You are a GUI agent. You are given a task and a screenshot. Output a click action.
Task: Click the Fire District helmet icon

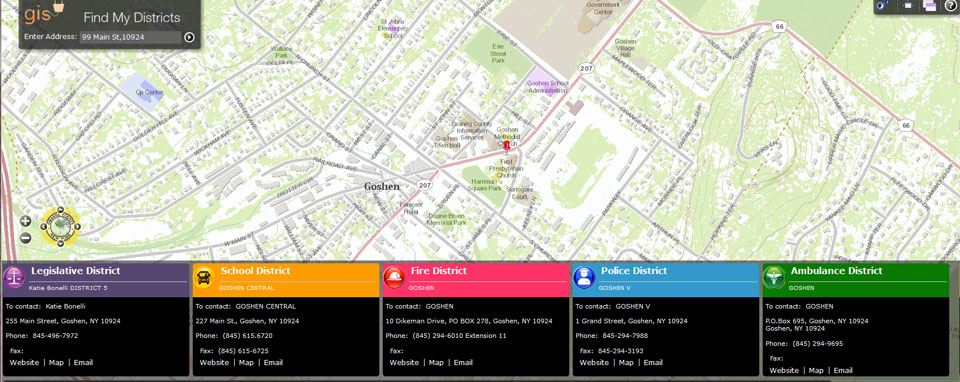point(394,278)
